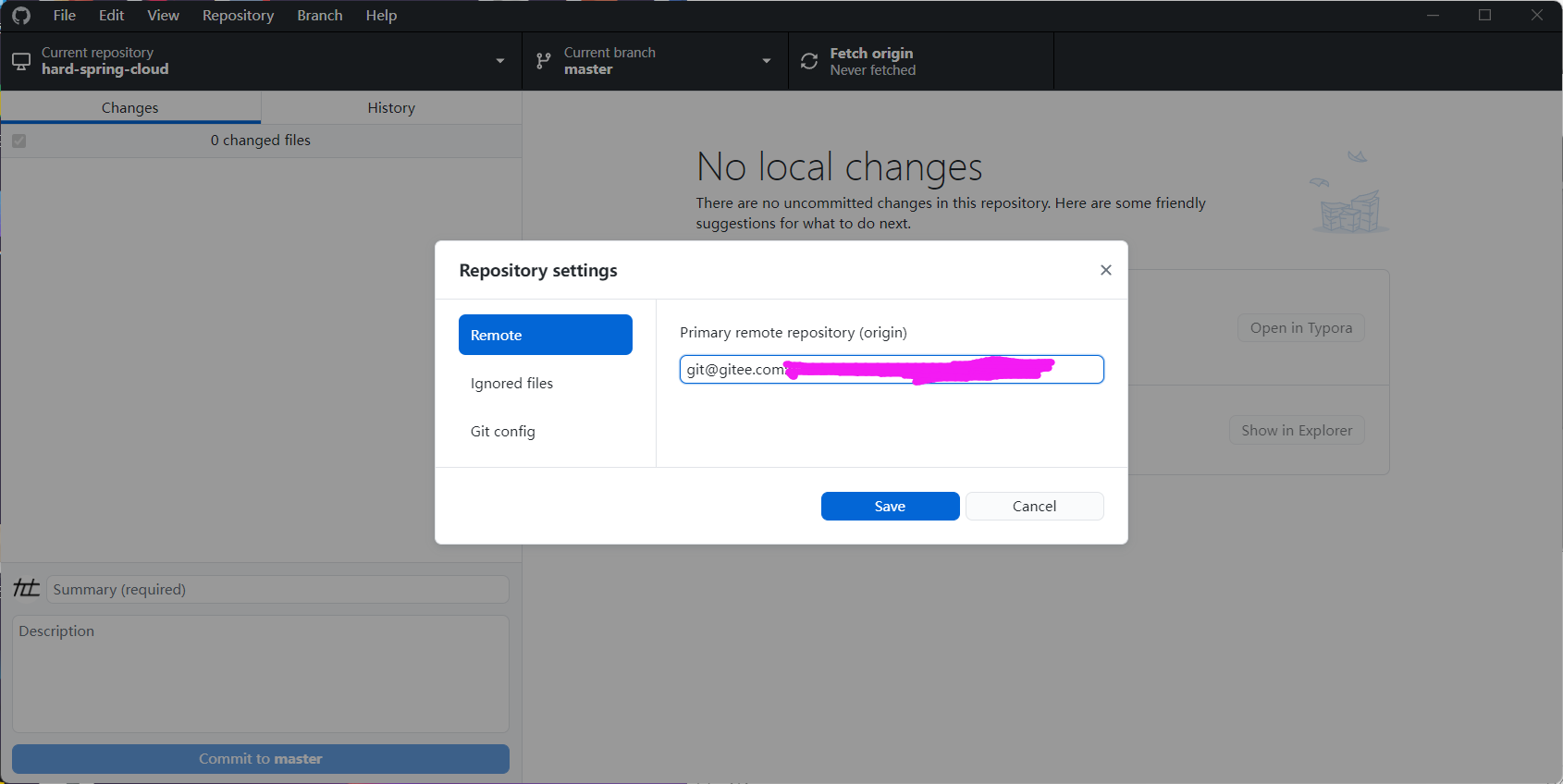Viewport: 1563px width, 784px height.
Task: Click the 'Repository settings' dialog title
Action: pyautogui.click(x=538, y=270)
